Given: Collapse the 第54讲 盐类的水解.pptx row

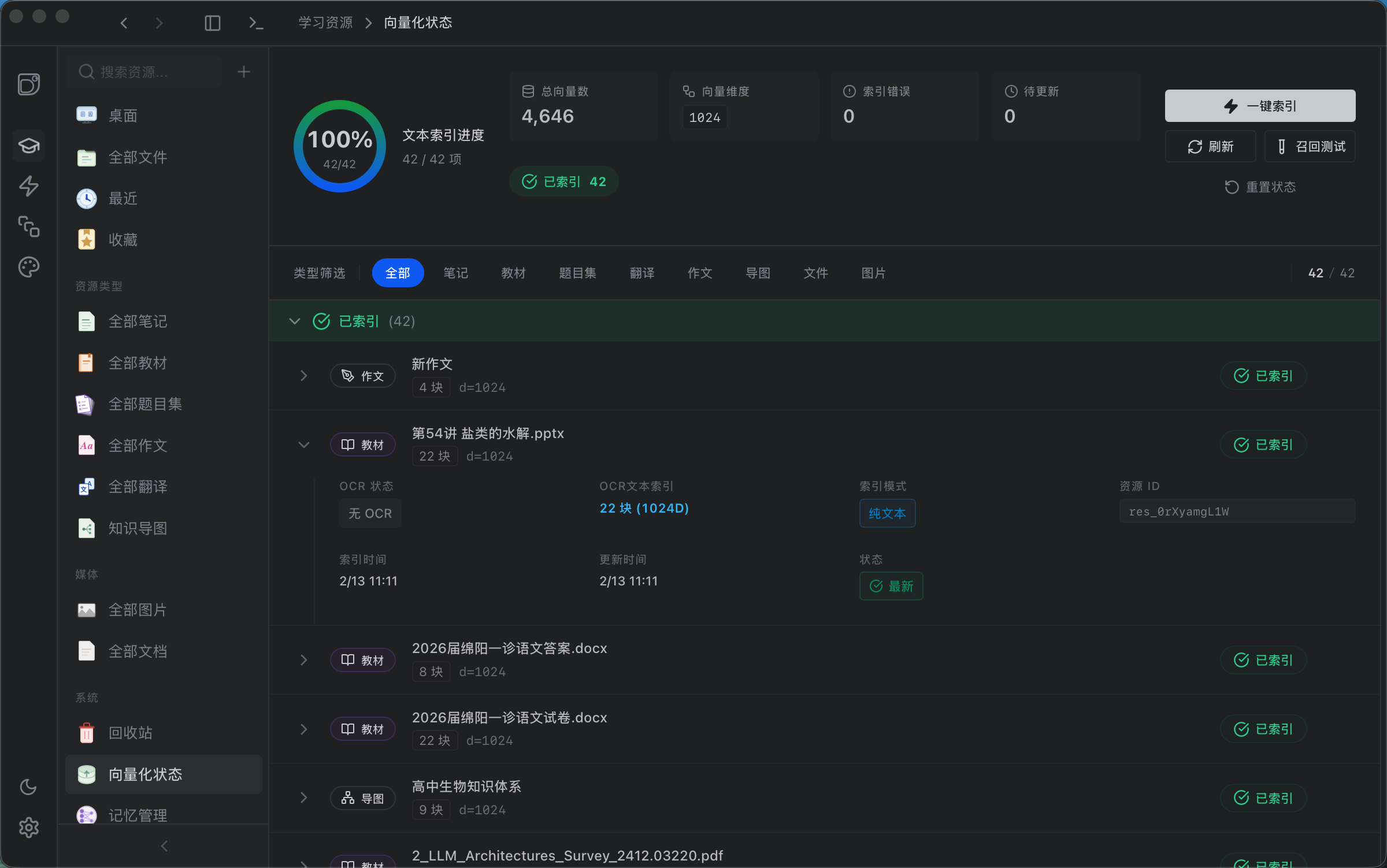Looking at the screenshot, I should [304, 445].
